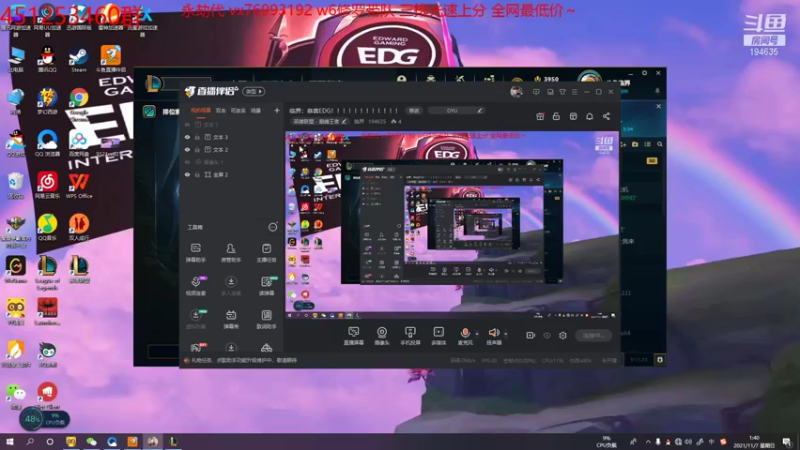This screenshot has width=800, height=450.
Task: Expand speaker options arrow
Action: pyautogui.click(x=506, y=334)
